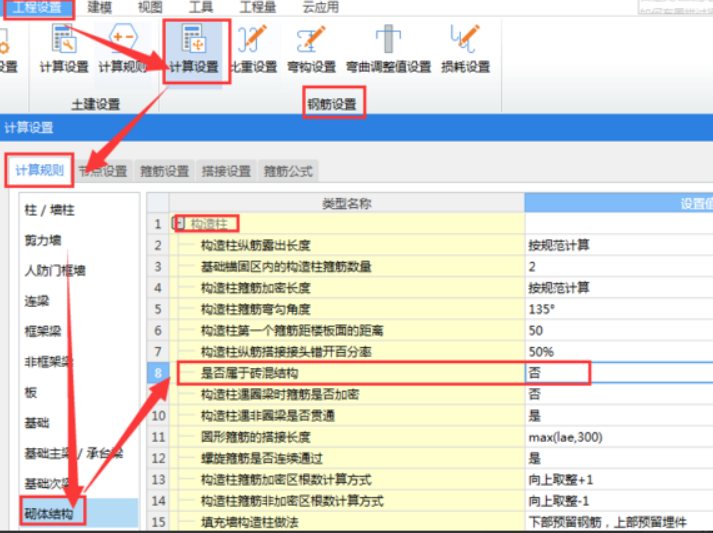Image resolution: width=713 pixels, height=533 pixels.
Task: Open the 箍筋公式 tab
Action: 287,171
